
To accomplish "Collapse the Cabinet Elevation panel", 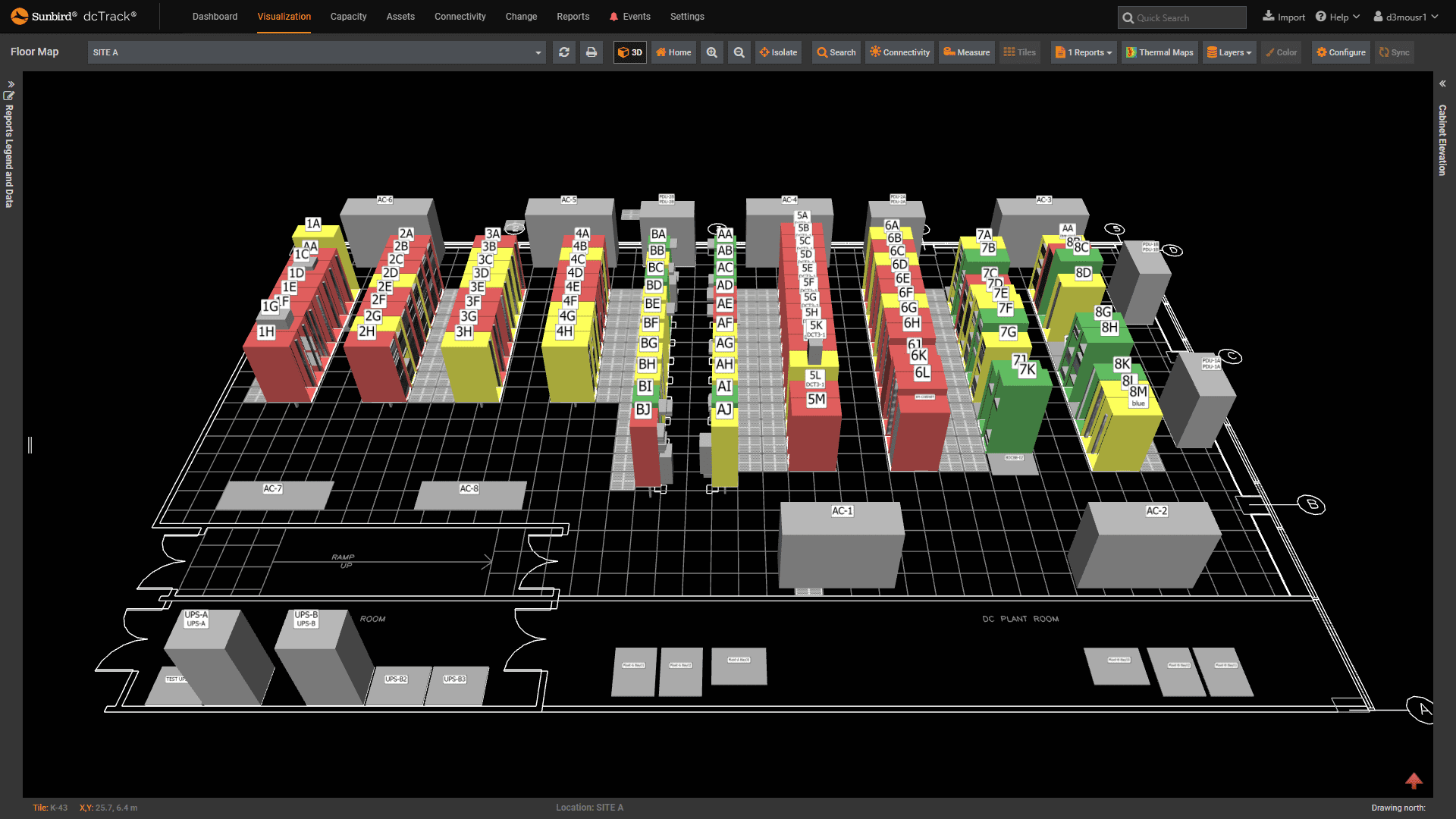I will pos(1442,84).
